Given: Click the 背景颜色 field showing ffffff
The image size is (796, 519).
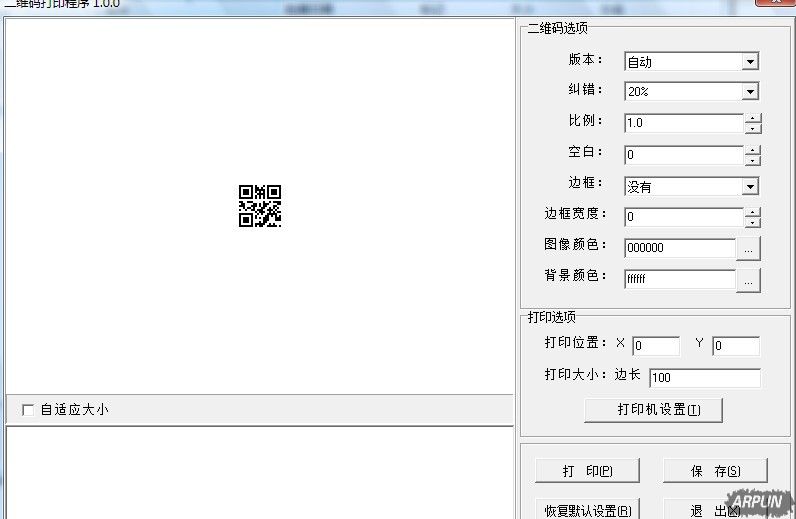Looking at the screenshot, I should click(x=680, y=279).
